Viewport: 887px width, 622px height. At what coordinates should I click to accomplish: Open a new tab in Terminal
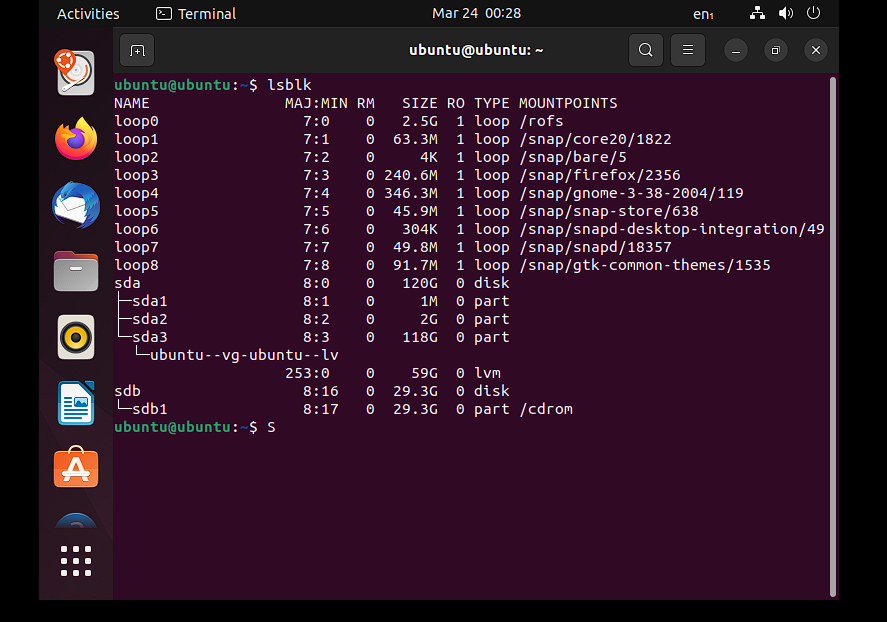tap(137, 50)
